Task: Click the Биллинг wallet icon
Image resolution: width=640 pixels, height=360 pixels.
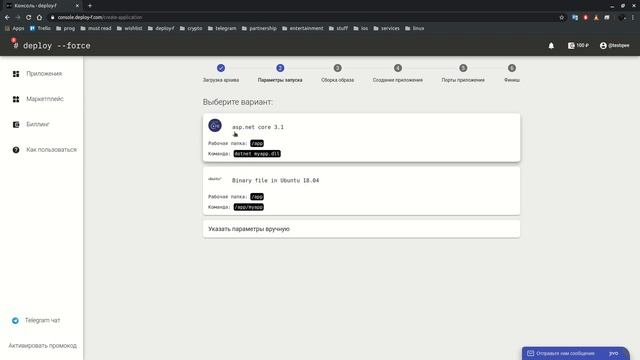Action: (16, 124)
